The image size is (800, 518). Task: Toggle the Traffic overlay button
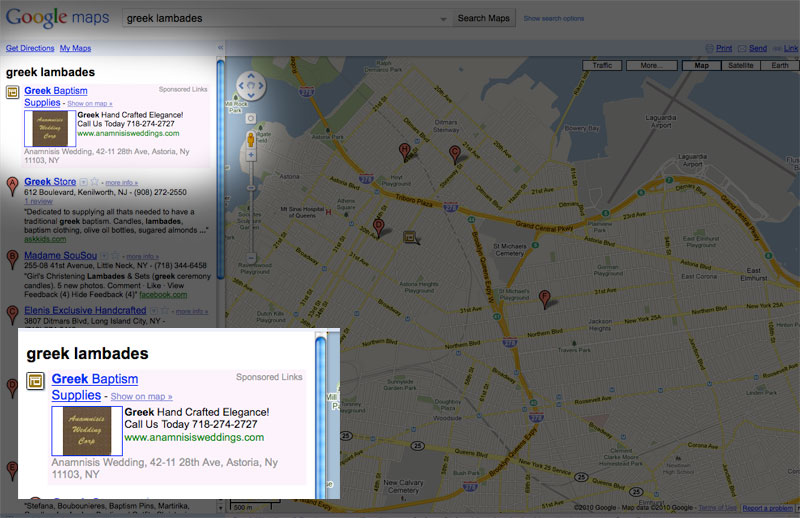click(603, 65)
